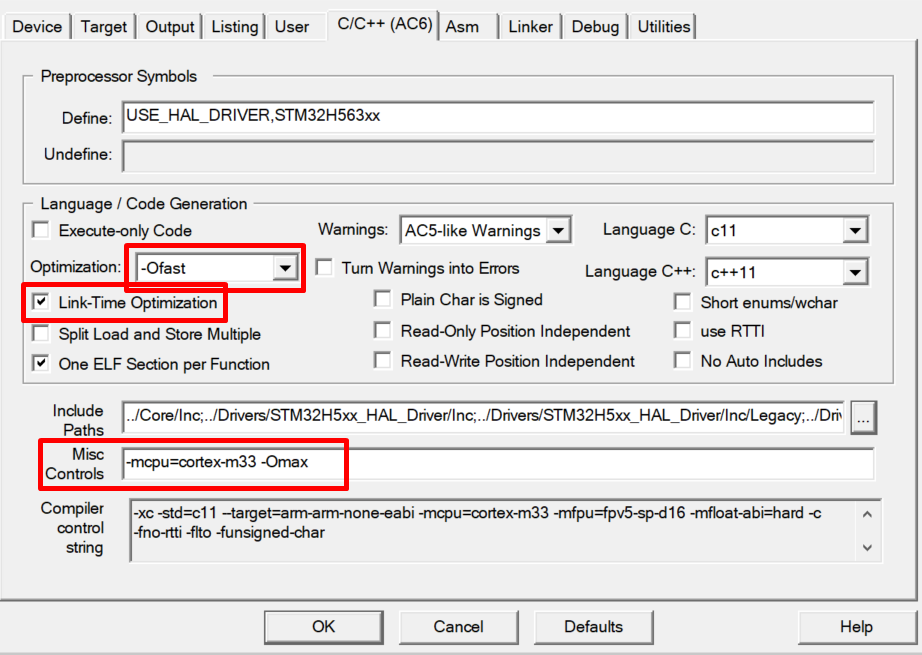Disable One ELF Section per Function
The image size is (922, 655).
click(40, 362)
